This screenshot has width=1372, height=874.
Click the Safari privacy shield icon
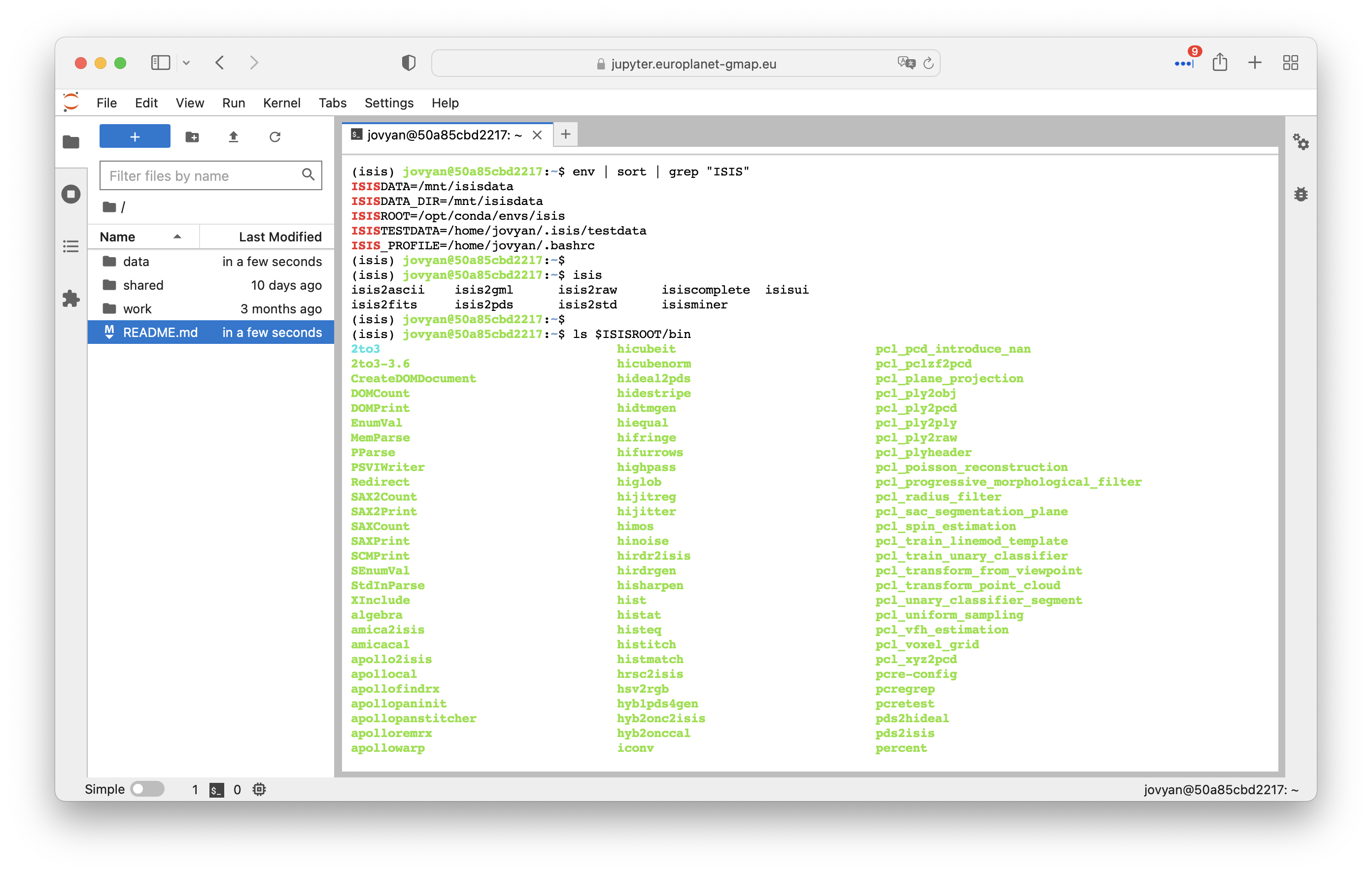click(x=409, y=63)
